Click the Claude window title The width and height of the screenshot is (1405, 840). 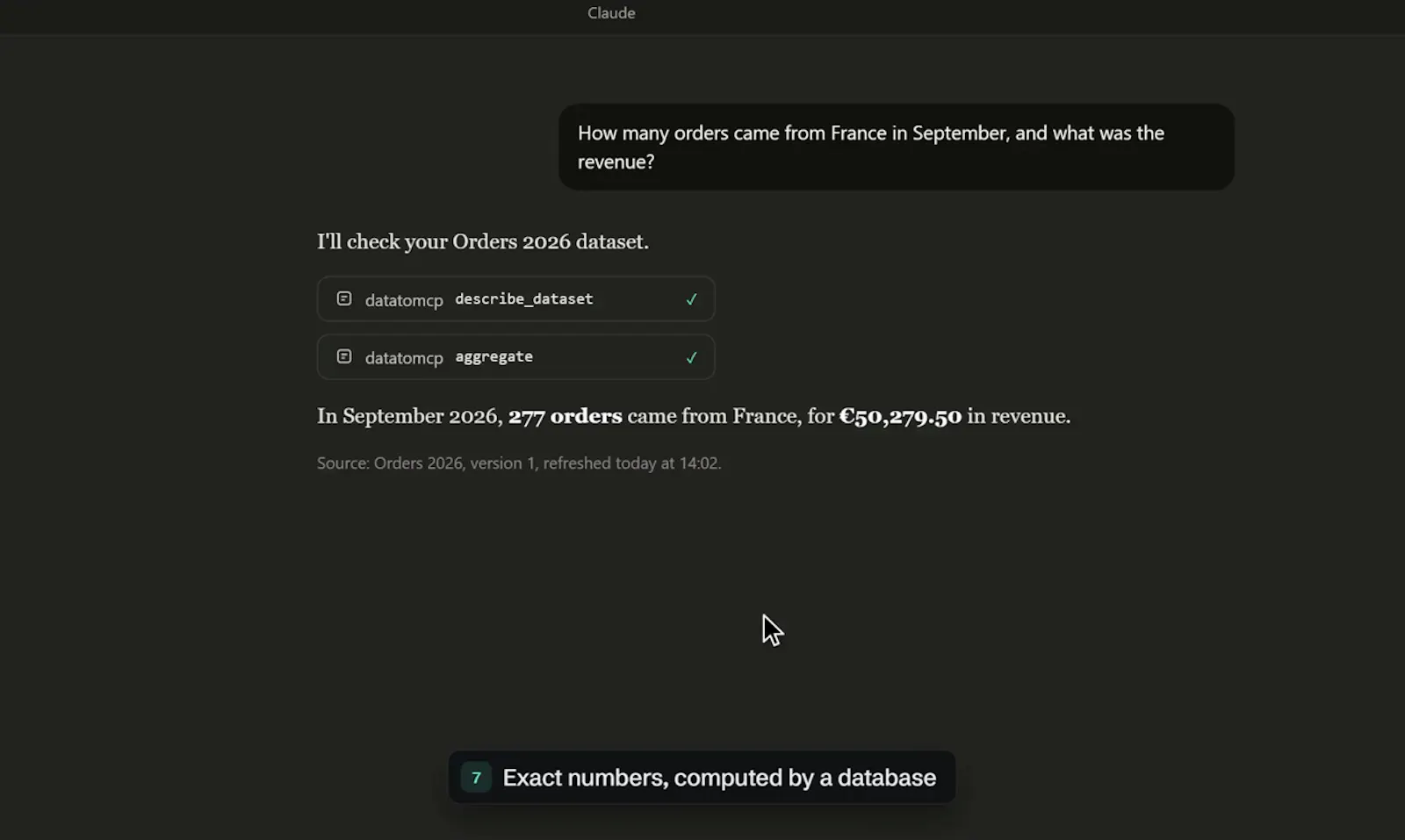[611, 13]
